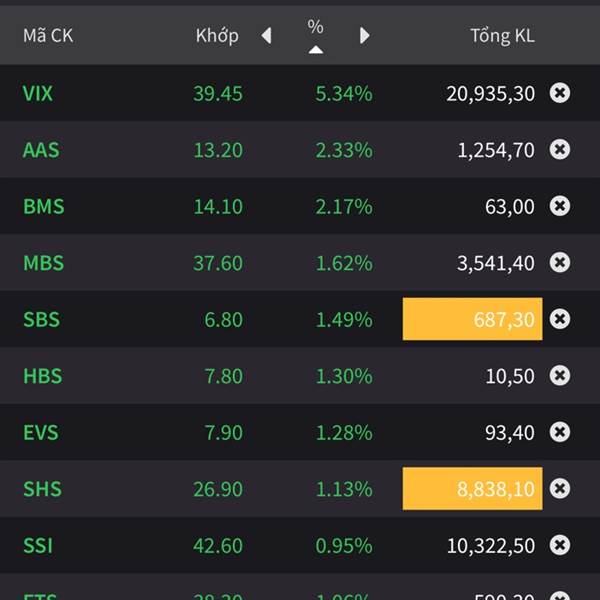
Task: Switch to previous column with left arrow
Action: pos(266,36)
